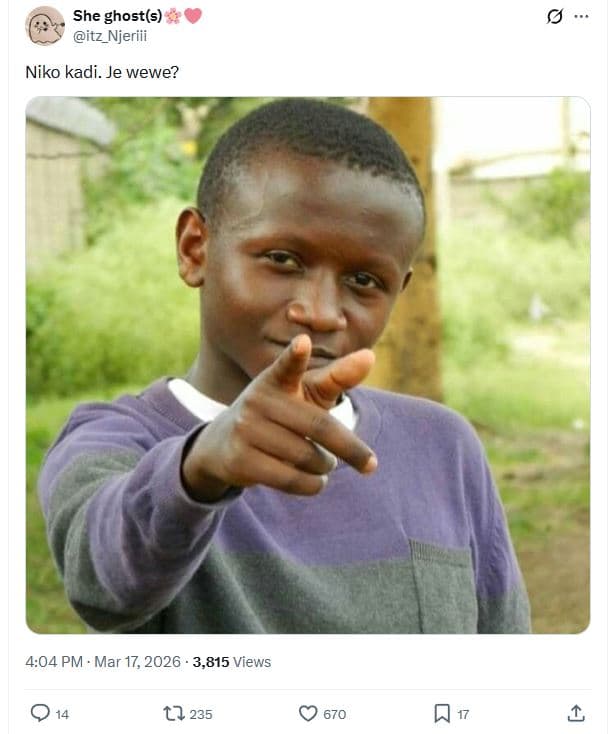
Task: Visit the @itz_Njeriii handle link
Action: (110, 36)
